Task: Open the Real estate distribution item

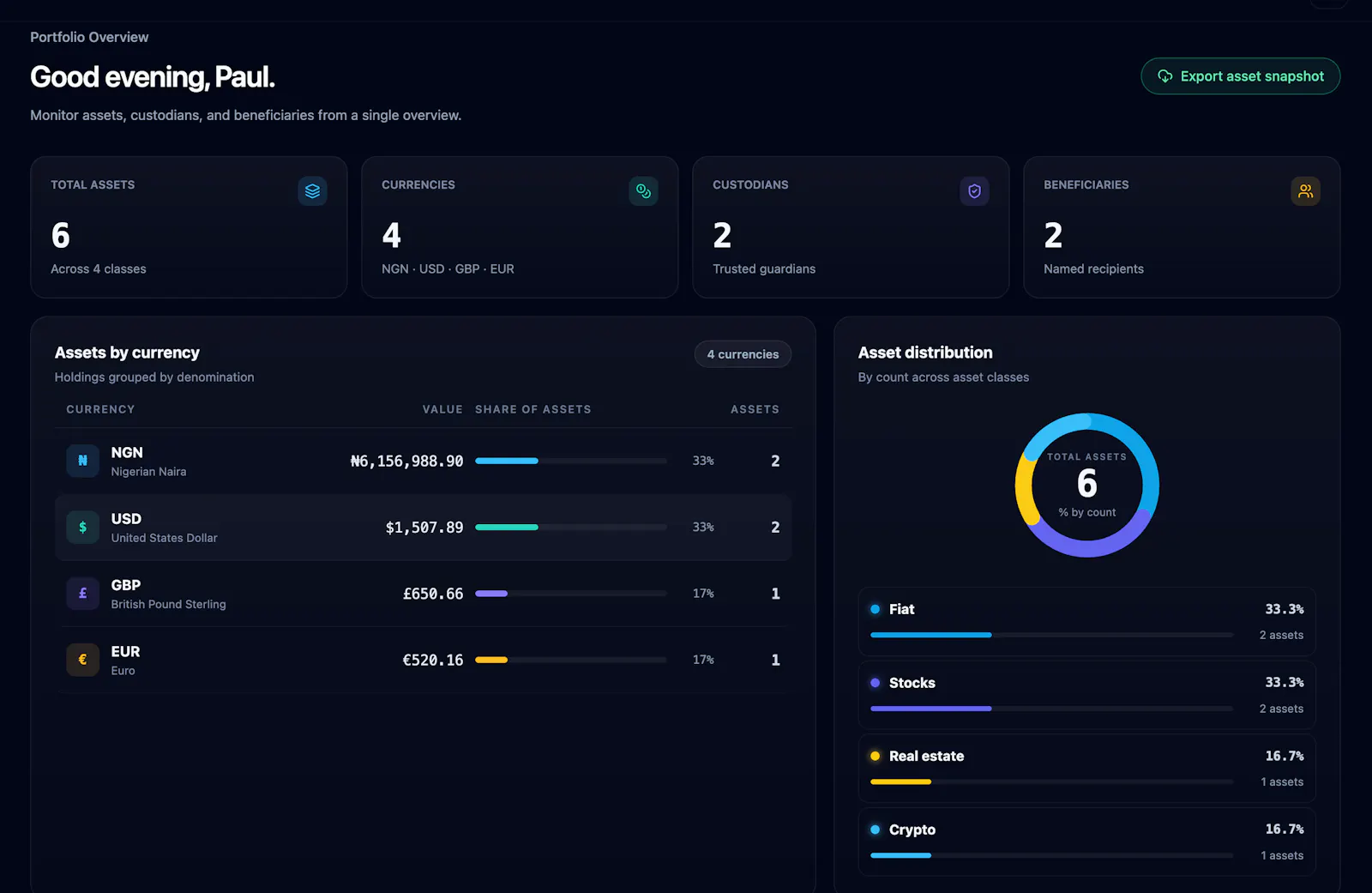Action: pos(1086,768)
